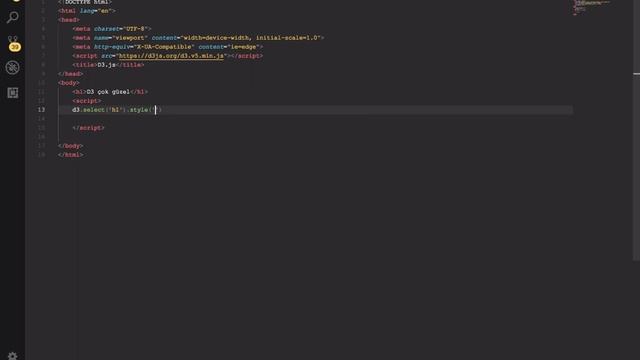Open Source Control view with 39 badge
This screenshot has height=360, width=640.
coord(13,43)
